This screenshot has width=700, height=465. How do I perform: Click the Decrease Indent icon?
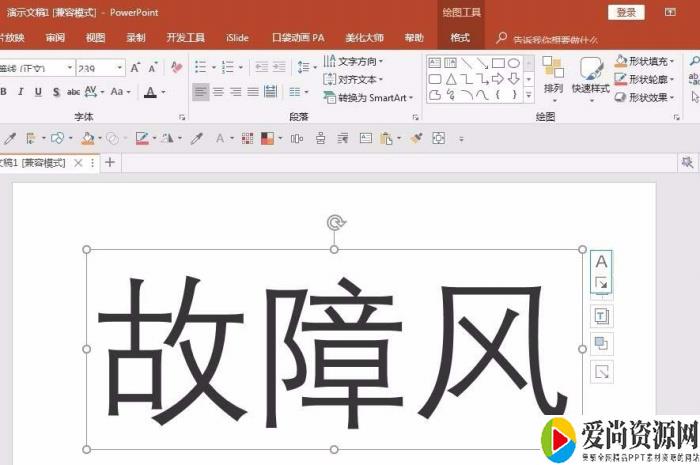click(262, 67)
